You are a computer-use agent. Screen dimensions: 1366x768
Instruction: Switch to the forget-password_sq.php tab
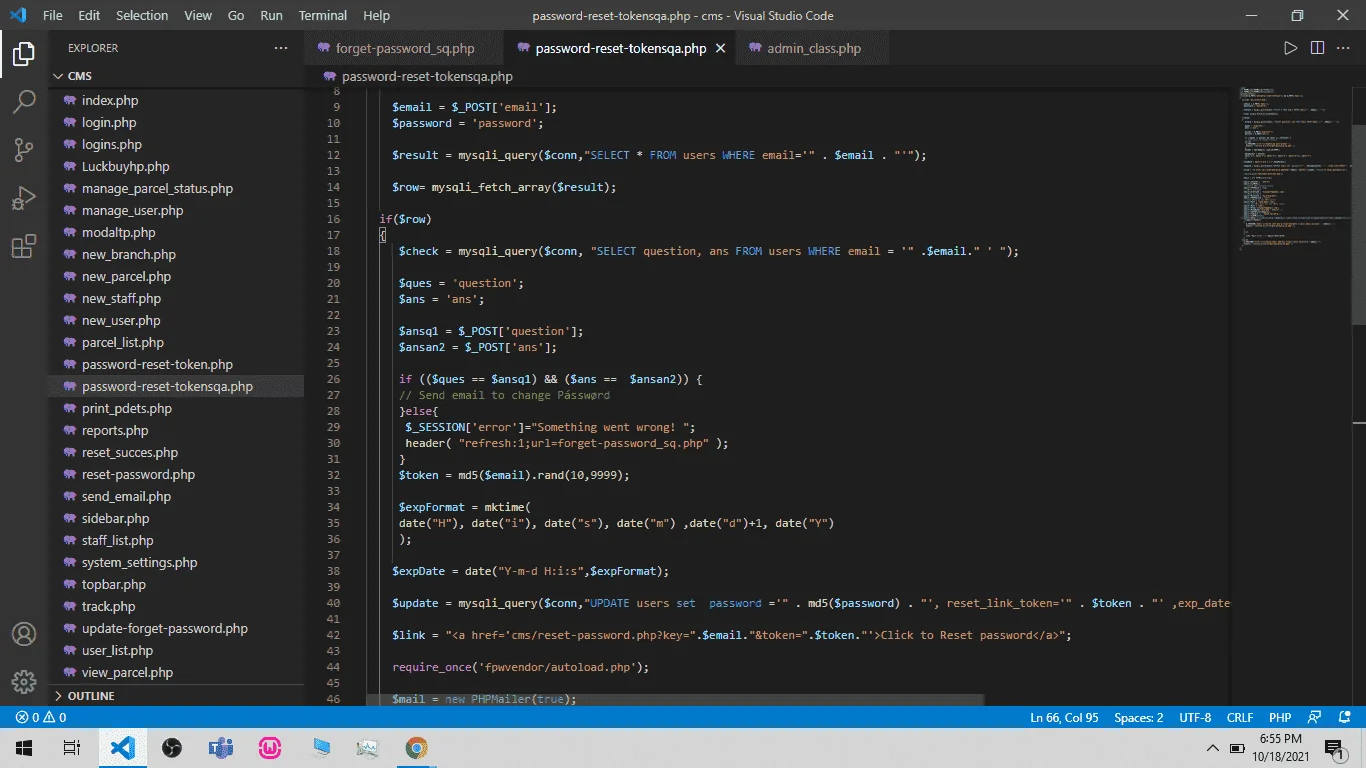tap(404, 48)
